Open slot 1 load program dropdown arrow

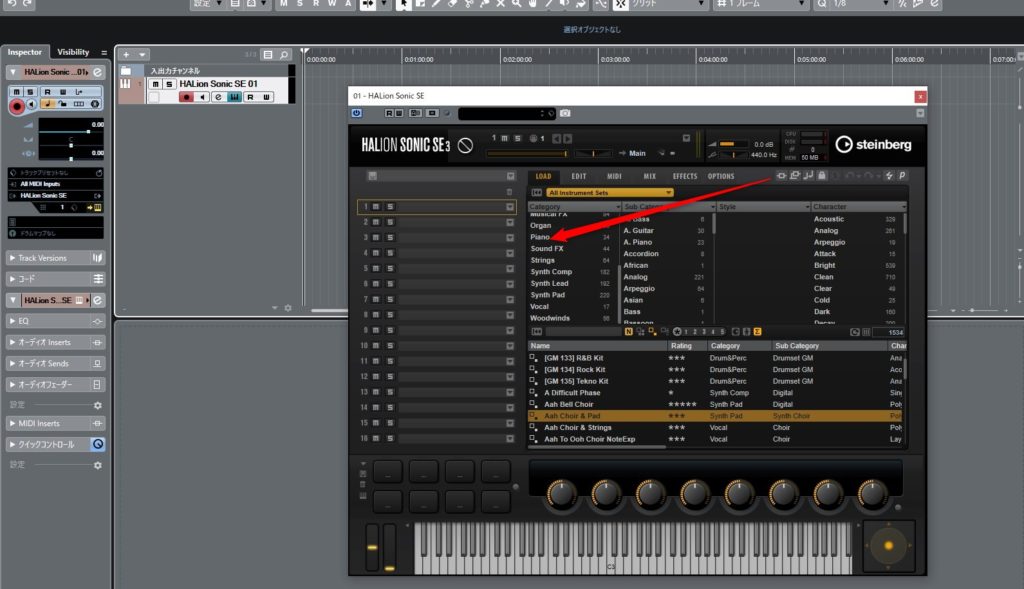[x=509, y=207]
